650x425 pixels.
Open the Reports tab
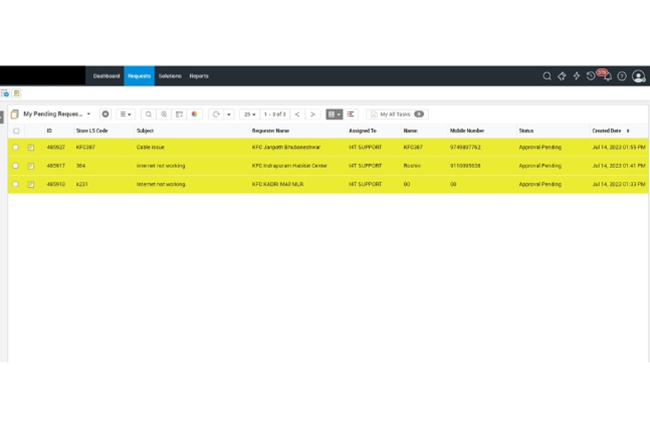(x=199, y=76)
